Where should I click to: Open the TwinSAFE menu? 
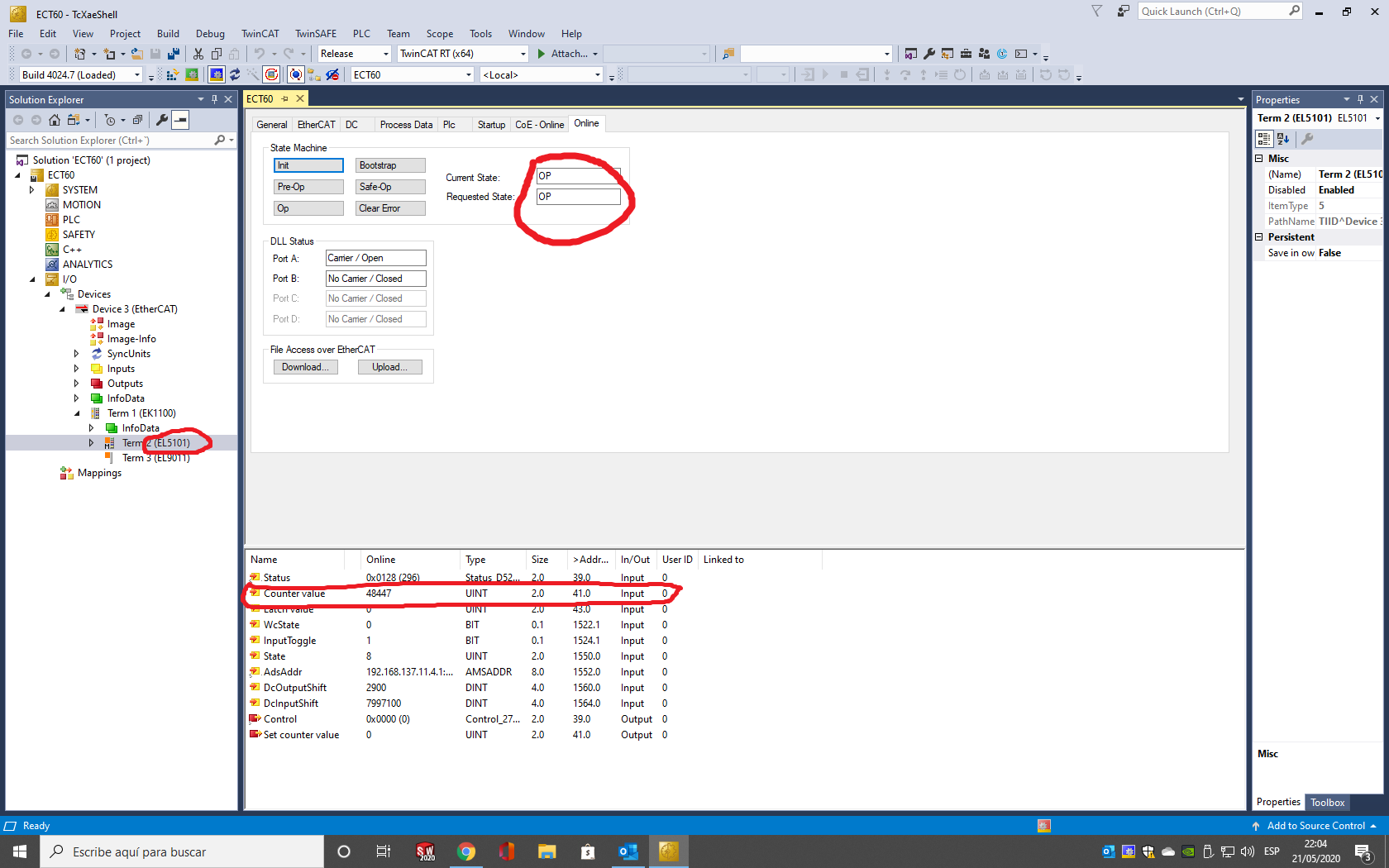coord(316,34)
